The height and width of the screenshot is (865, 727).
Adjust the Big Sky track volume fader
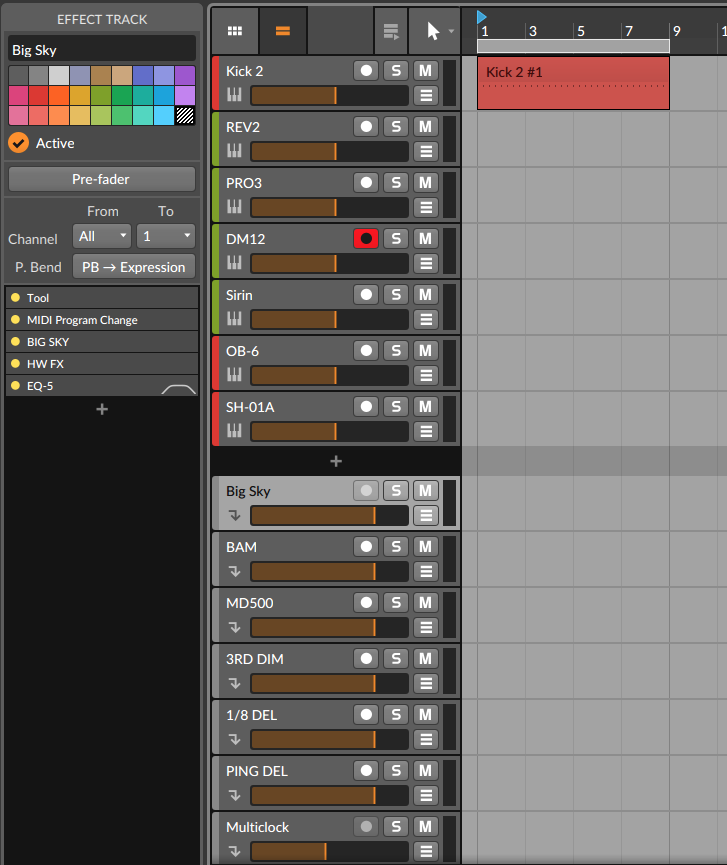[x=329, y=516]
